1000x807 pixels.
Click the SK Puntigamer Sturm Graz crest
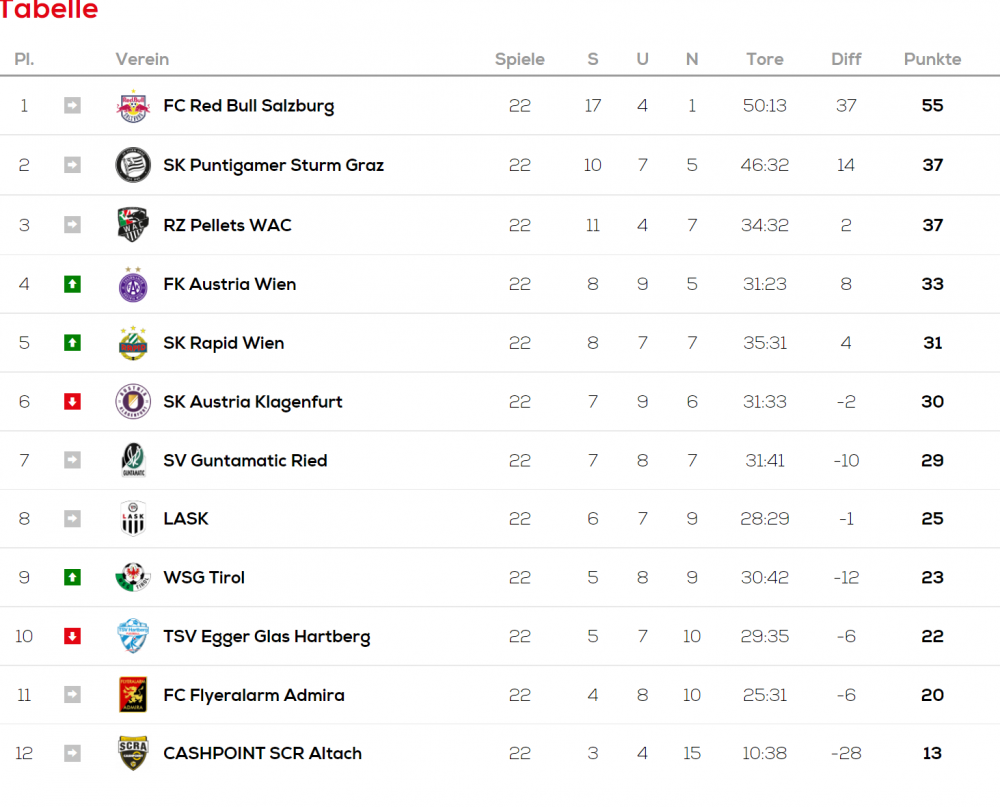(133, 165)
